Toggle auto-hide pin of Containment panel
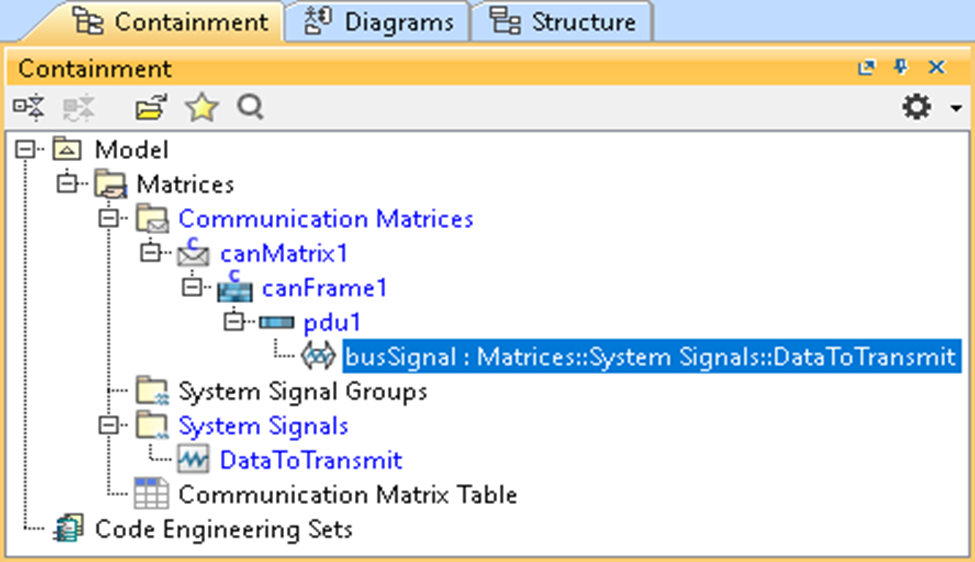The width and height of the screenshot is (975, 562). click(900, 68)
